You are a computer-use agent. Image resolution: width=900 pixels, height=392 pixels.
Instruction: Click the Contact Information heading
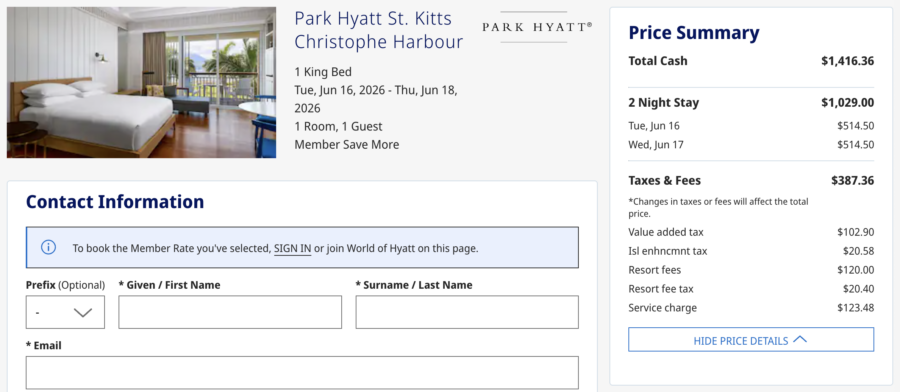pyautogui.click(x=115, y=202)
